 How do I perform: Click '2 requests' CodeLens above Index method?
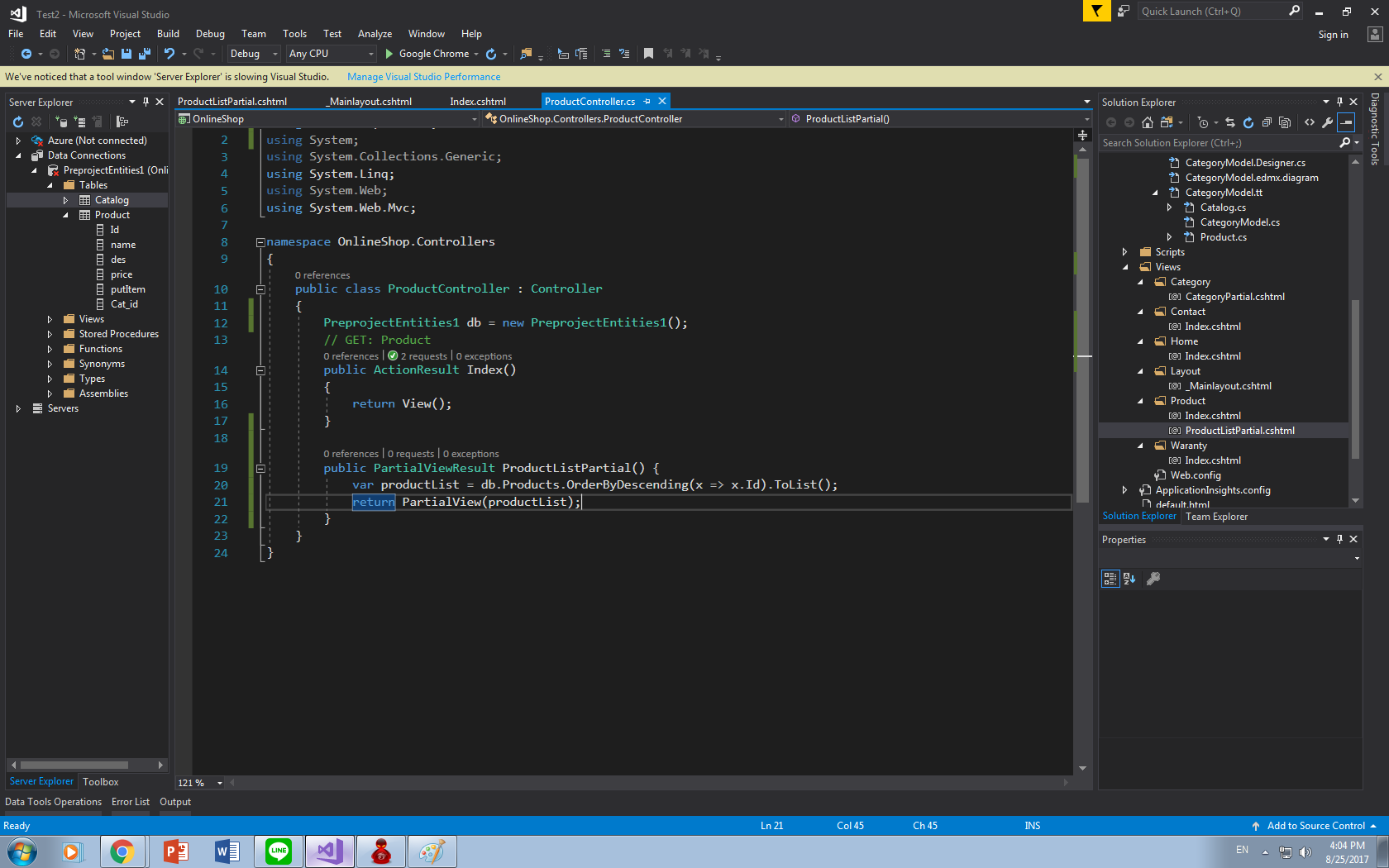point(423,356)
